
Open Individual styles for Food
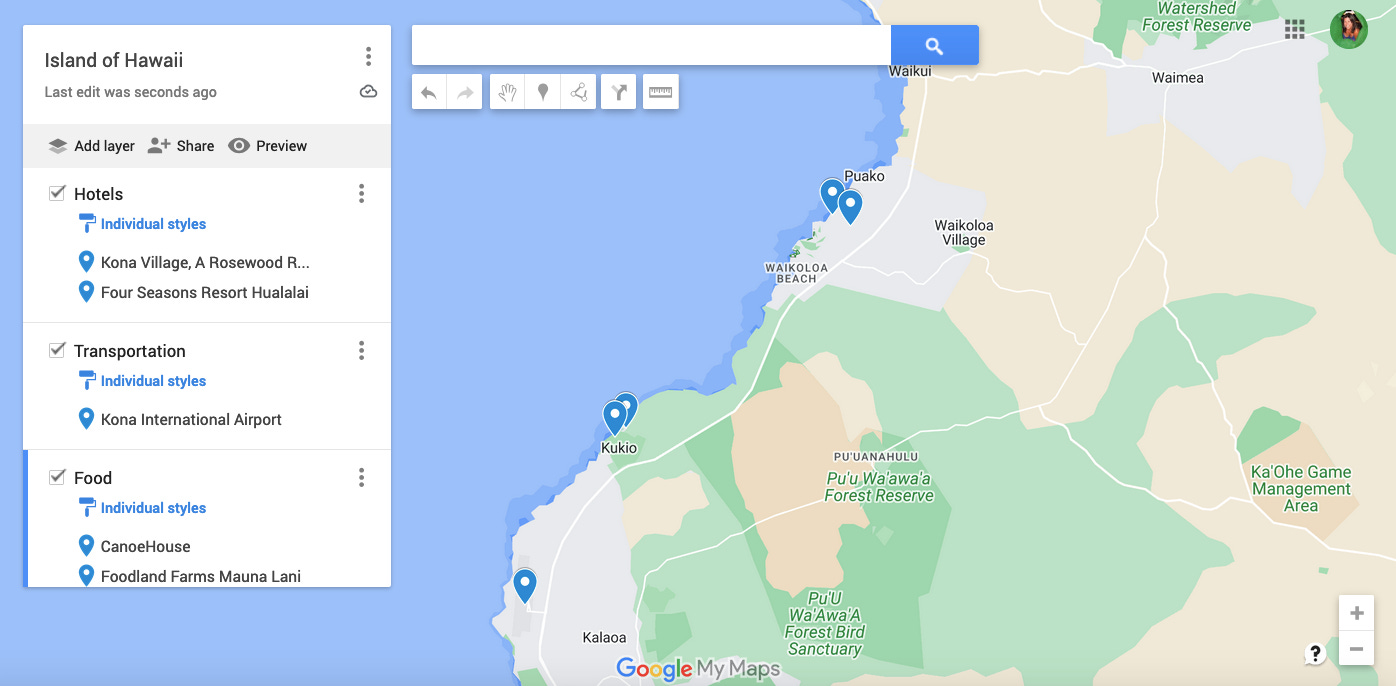click(153, 508)
